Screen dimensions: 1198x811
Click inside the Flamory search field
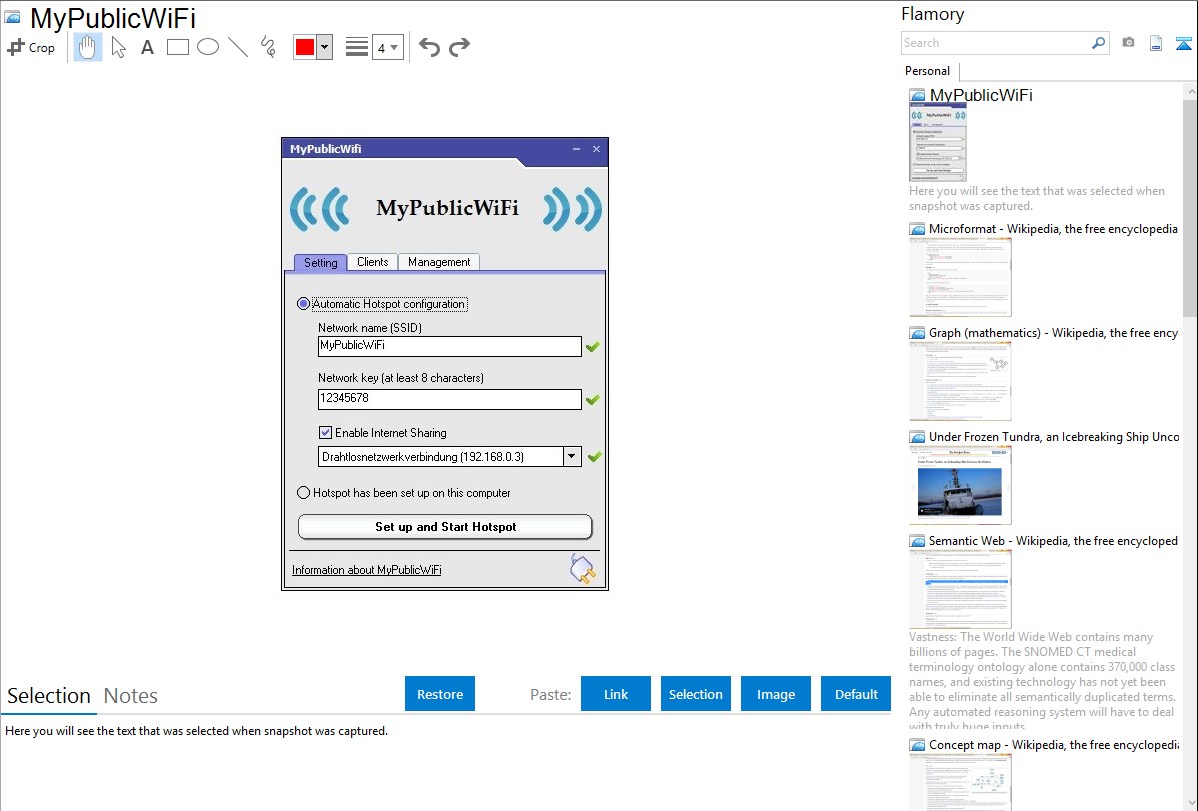(x=996, y=43)
